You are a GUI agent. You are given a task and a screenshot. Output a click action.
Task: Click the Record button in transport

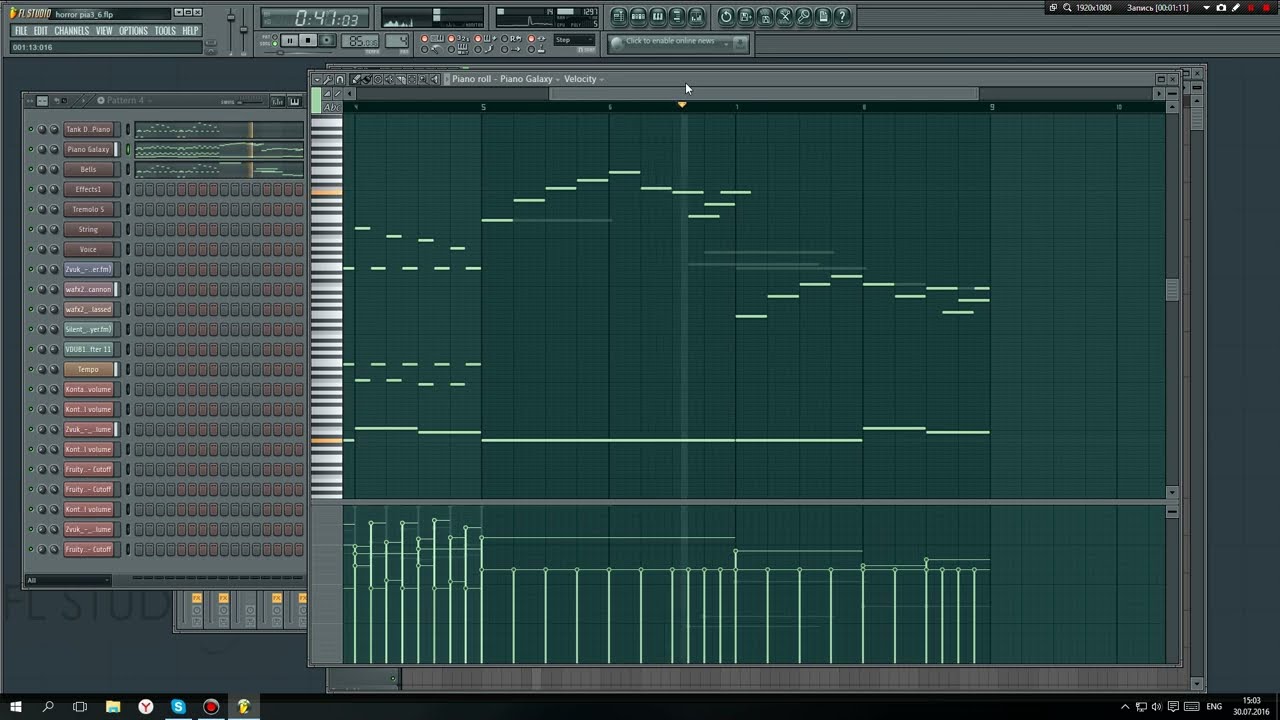[327, 40]
